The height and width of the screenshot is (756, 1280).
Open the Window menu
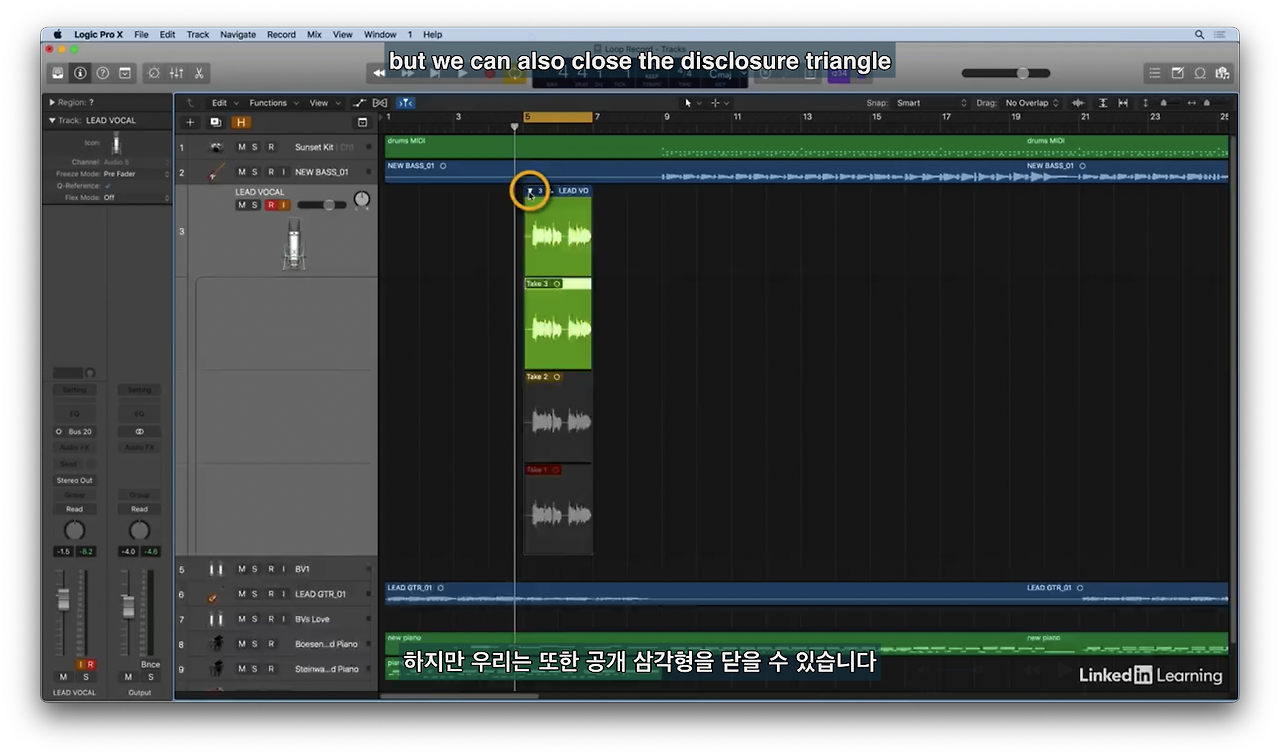click(380, 34)
